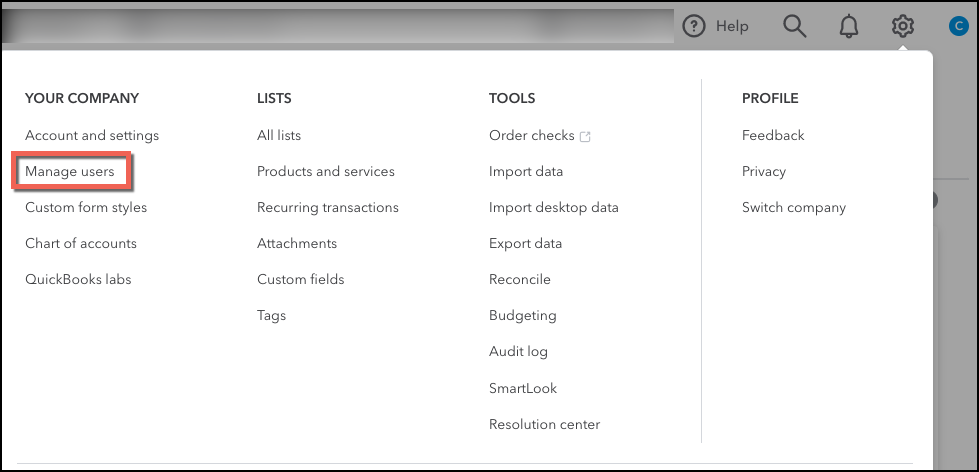Select Manage users
The image size is (979, 472).
(x=70, y=171)
